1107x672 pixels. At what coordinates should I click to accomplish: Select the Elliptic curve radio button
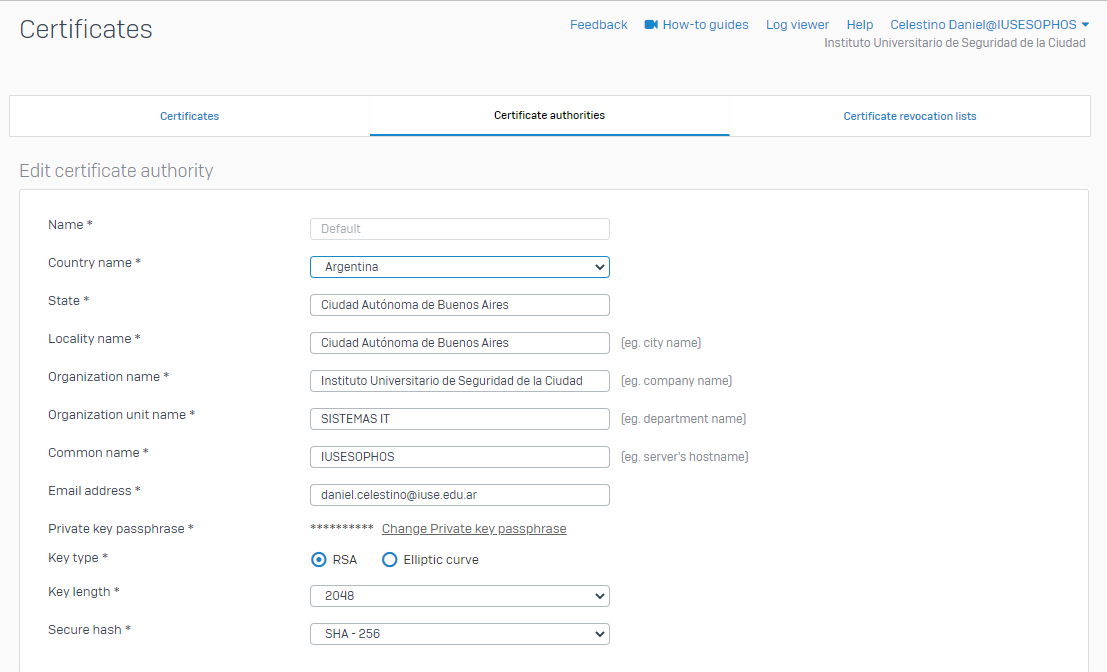pos(390,560)
